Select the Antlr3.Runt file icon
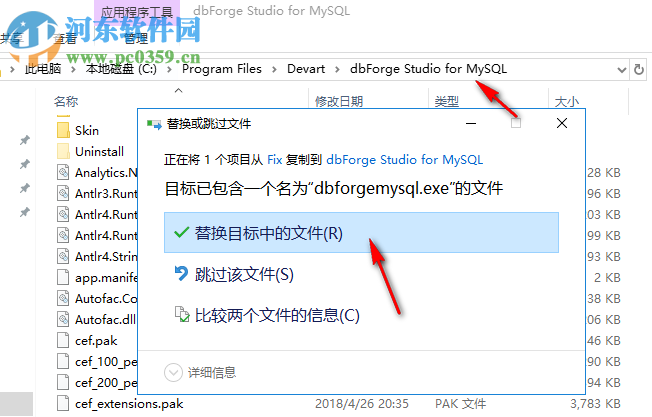652x417 pixels. coord(63,193)
